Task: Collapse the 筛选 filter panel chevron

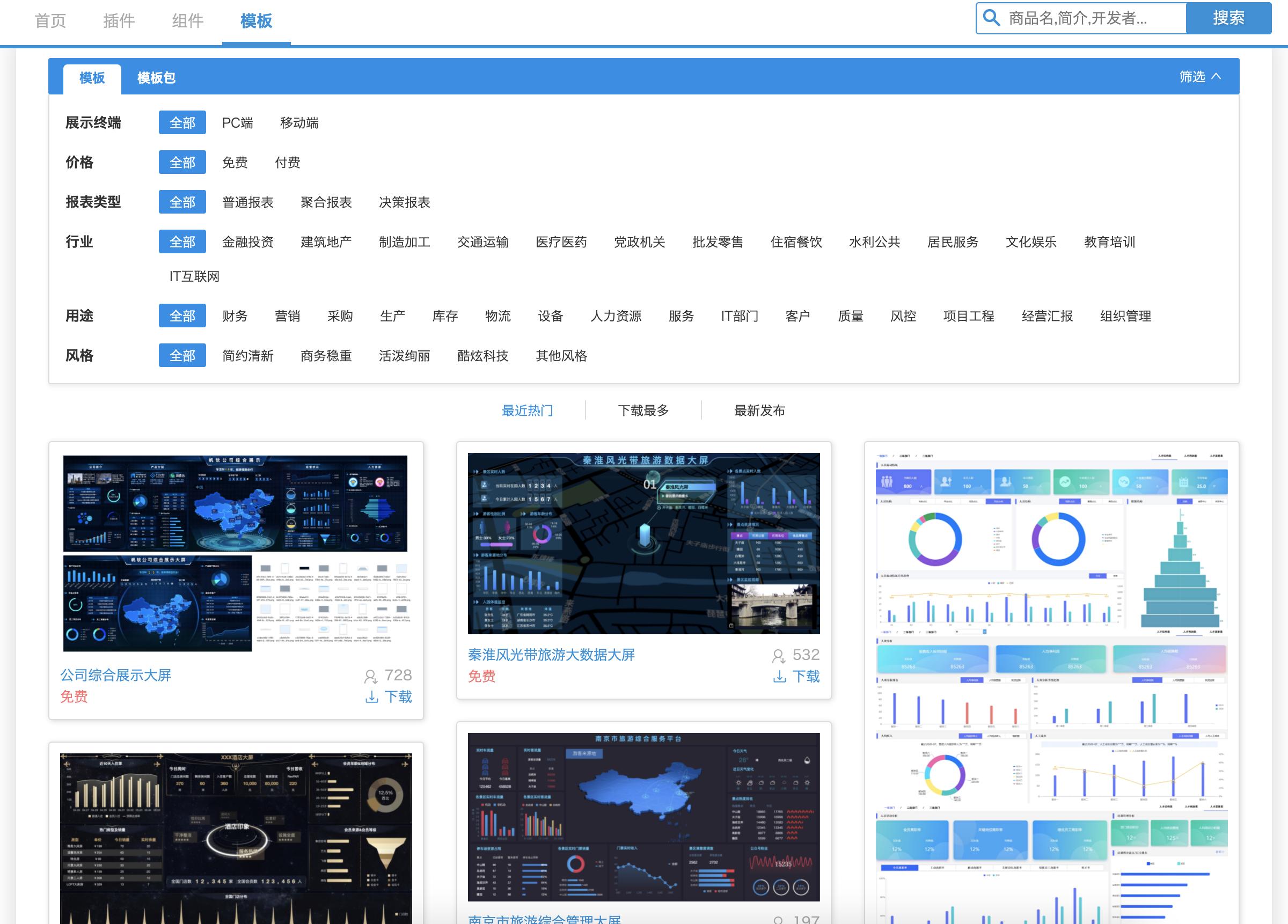Action: tap(1216, 77)
